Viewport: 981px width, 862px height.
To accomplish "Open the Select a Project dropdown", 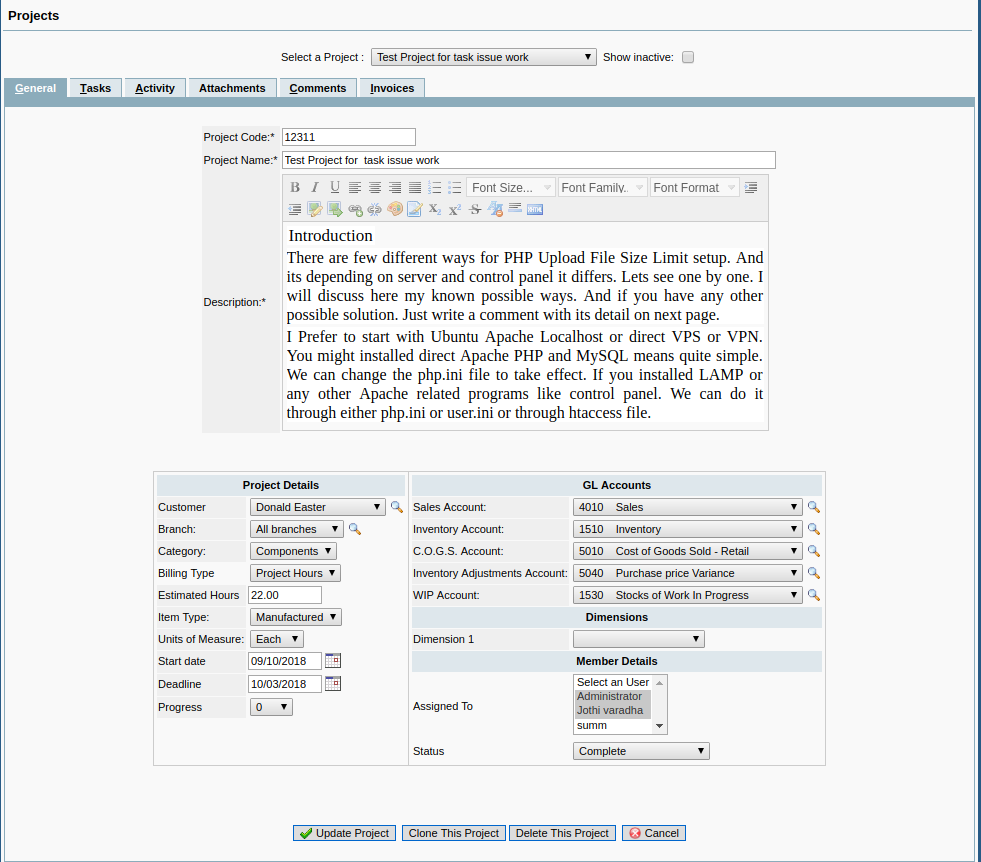I will (484, 58).
